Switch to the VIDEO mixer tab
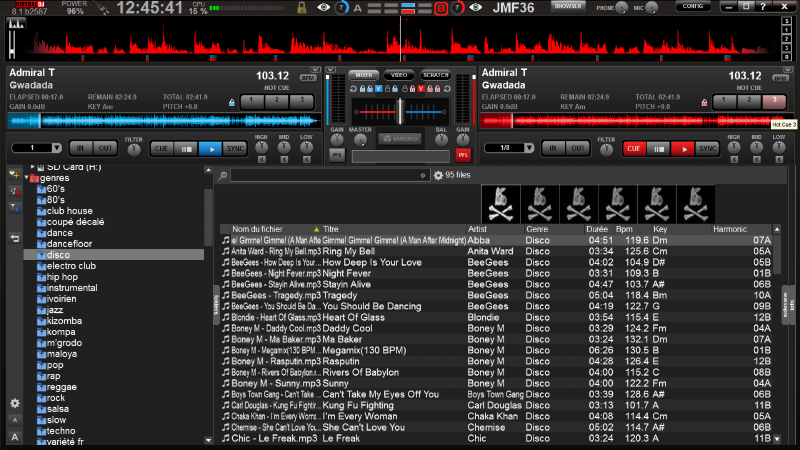This screenshot has height=450, width=800. click(398, 75)
